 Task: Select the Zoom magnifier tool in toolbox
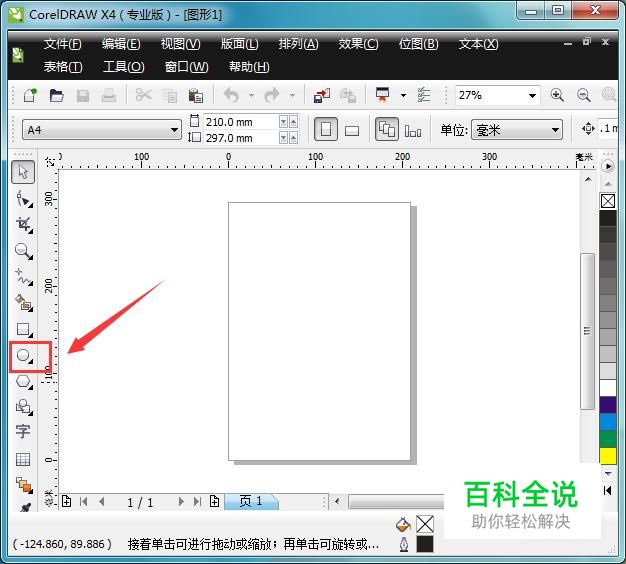24,251
